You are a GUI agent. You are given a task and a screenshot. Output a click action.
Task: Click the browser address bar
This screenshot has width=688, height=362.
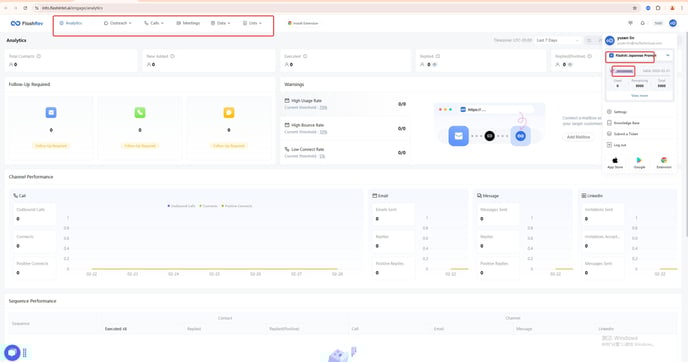pyautogui.click(x=333, y=8)
